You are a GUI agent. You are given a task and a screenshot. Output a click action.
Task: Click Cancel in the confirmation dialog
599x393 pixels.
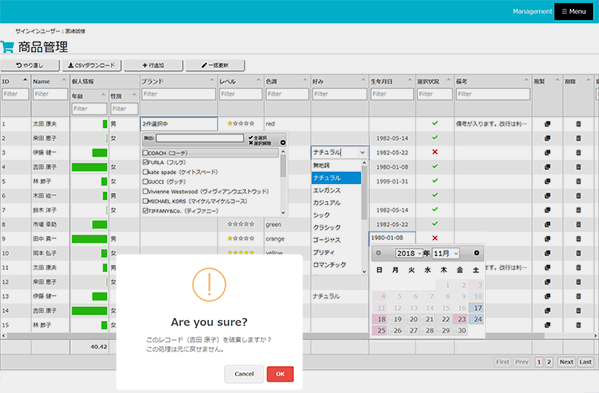(x=244, y=374)
